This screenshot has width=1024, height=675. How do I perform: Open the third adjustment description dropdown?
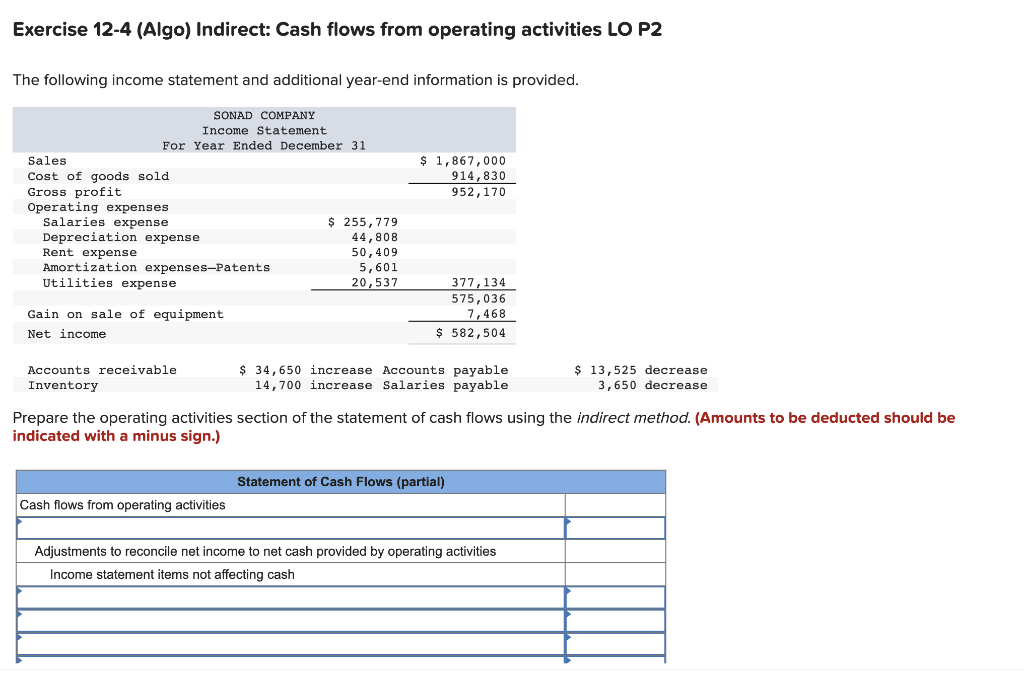point(290,641)
